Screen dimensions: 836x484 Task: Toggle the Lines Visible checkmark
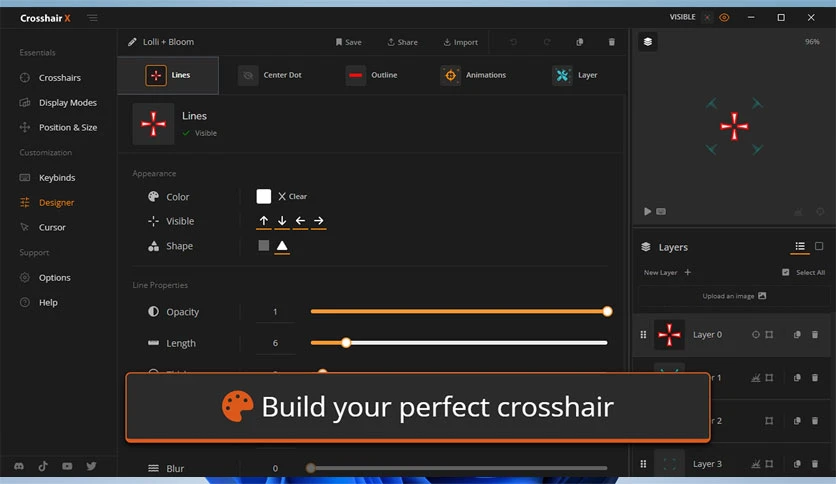186,133
